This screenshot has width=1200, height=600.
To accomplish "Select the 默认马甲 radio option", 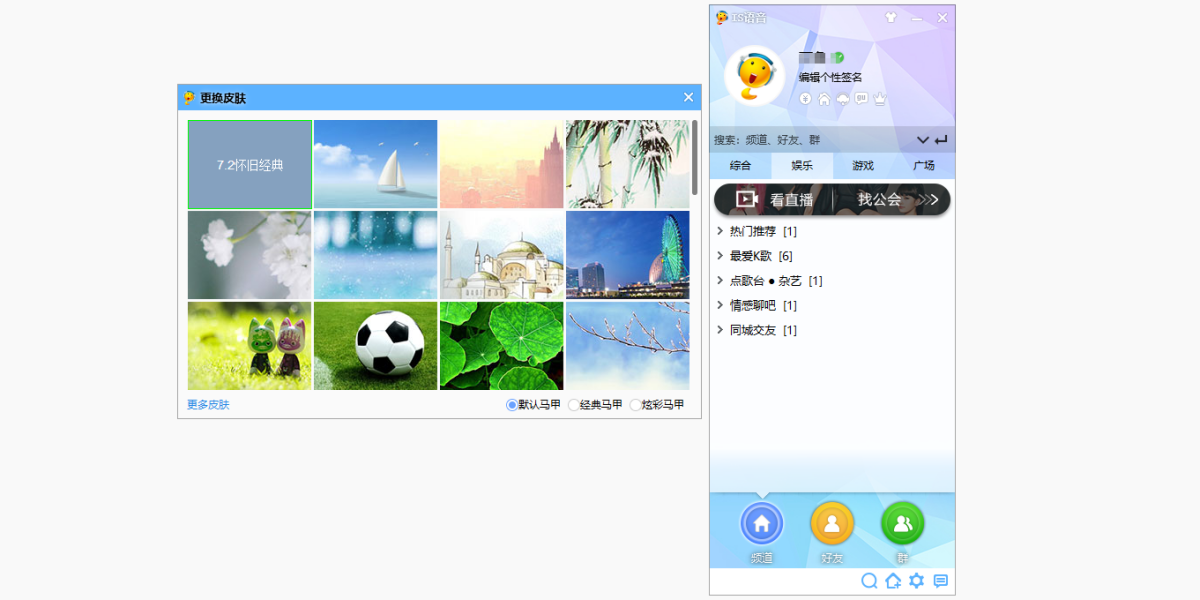I will coord(512,405).
